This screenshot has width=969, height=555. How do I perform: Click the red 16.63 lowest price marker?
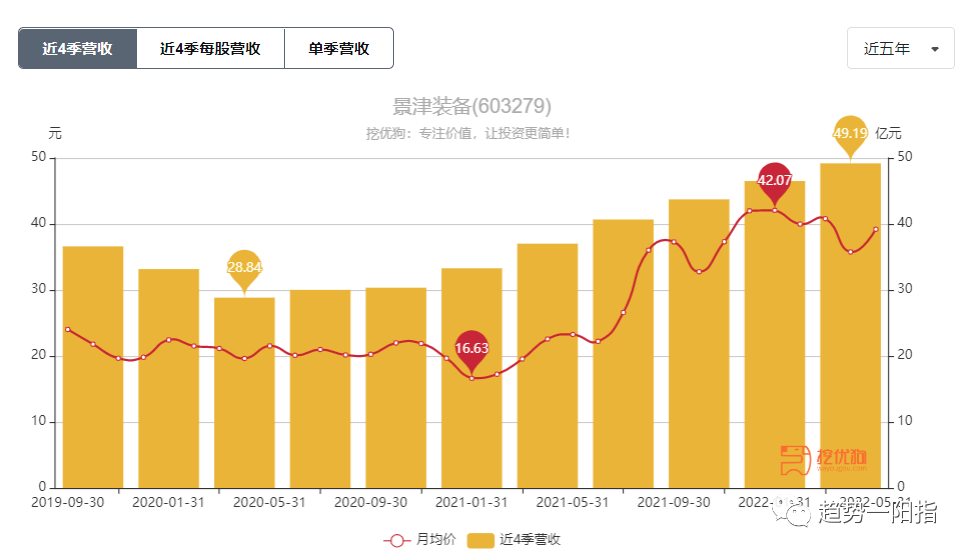(472, 350)
